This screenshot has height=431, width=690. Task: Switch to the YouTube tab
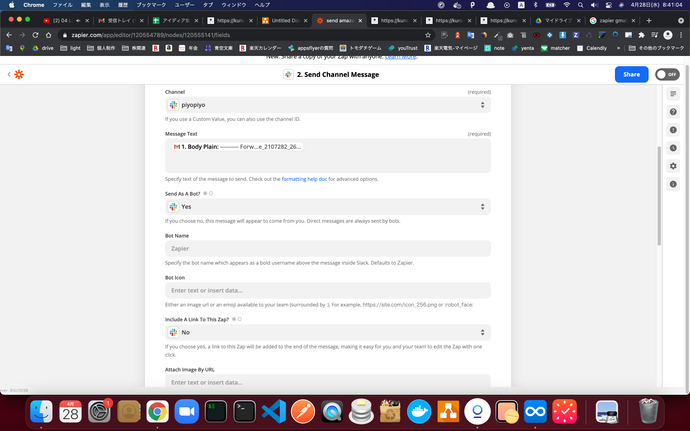point(64,20)
